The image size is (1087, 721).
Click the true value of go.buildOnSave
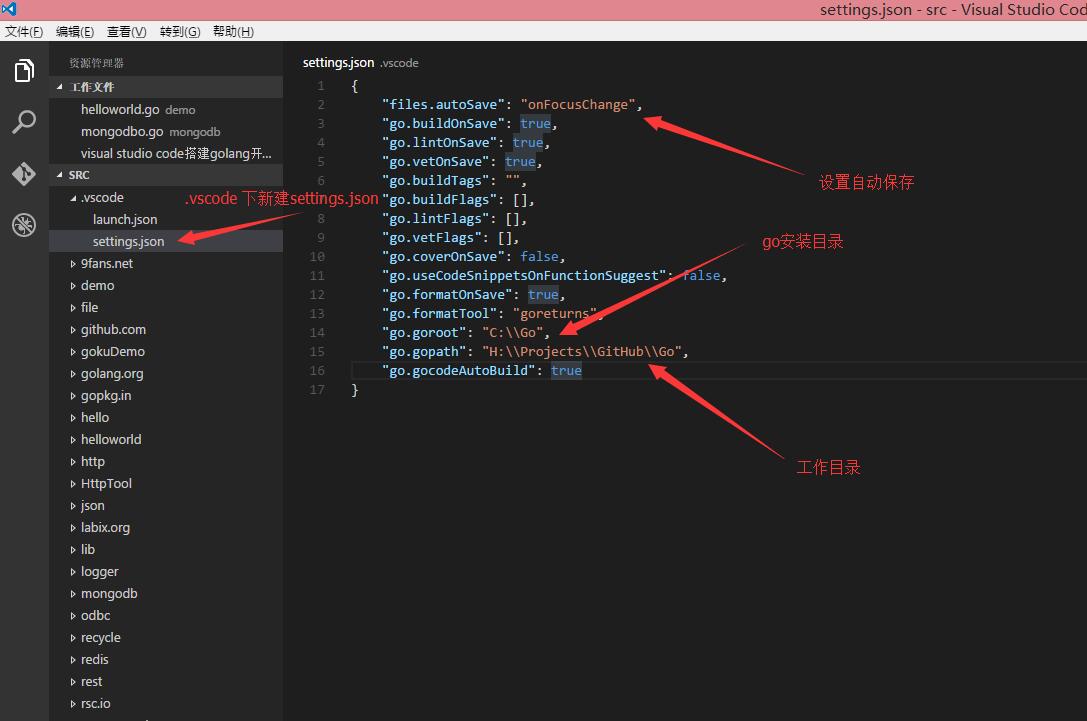[x=535, y=123]
